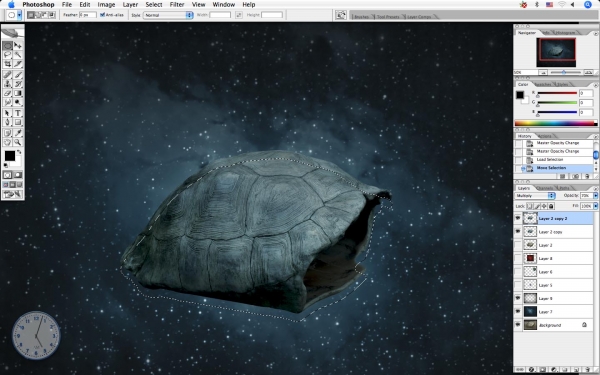Switch to the Actions tab
Viewport: 600px width, 375px height.
(x=545, y=136)
